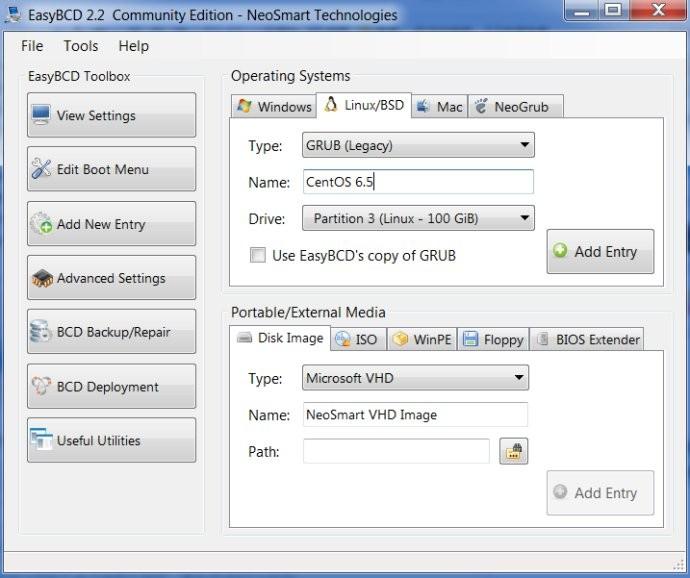Open the Help menu
690x578 pixels.
click(133, 46)
